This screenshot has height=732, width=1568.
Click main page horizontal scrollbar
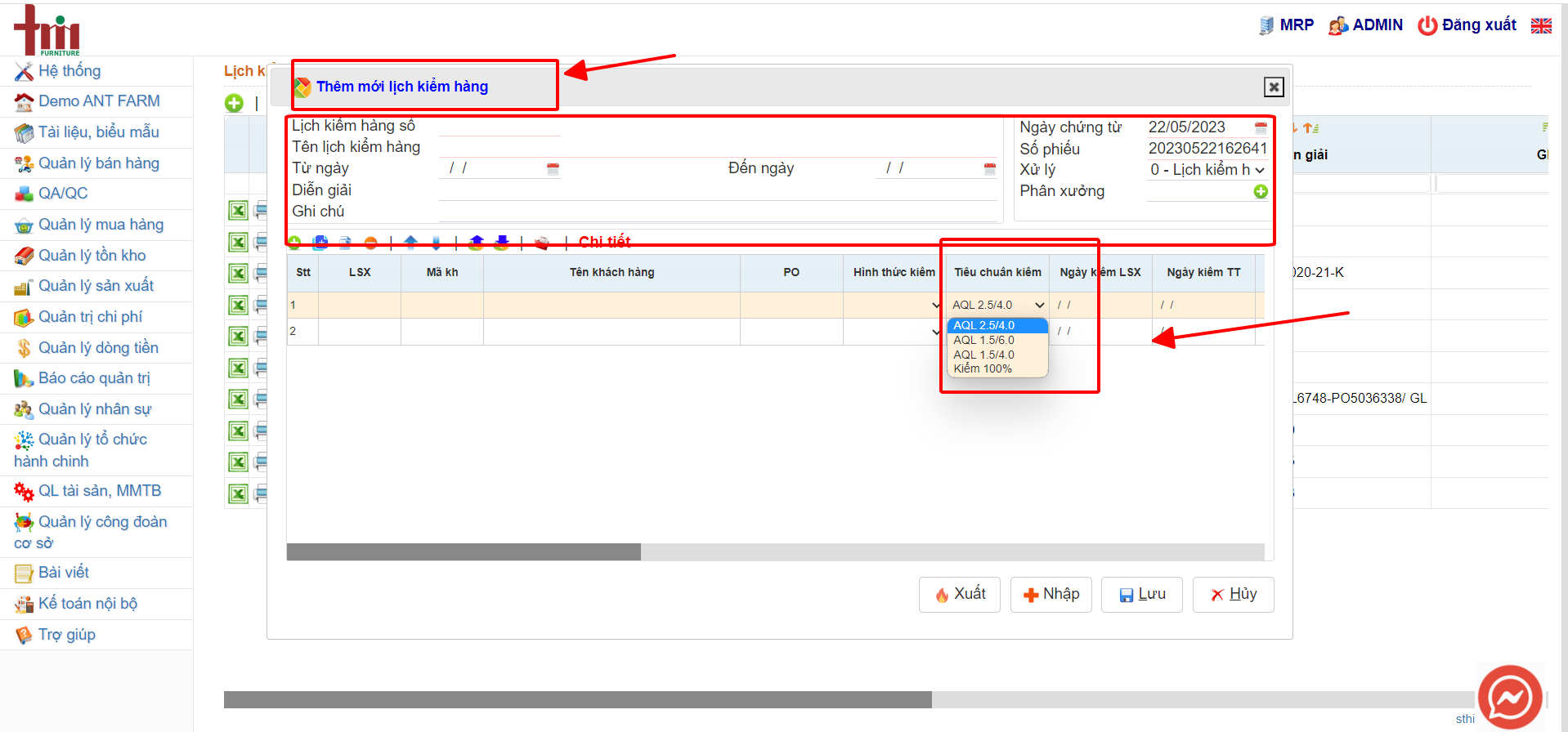point(578,700)
